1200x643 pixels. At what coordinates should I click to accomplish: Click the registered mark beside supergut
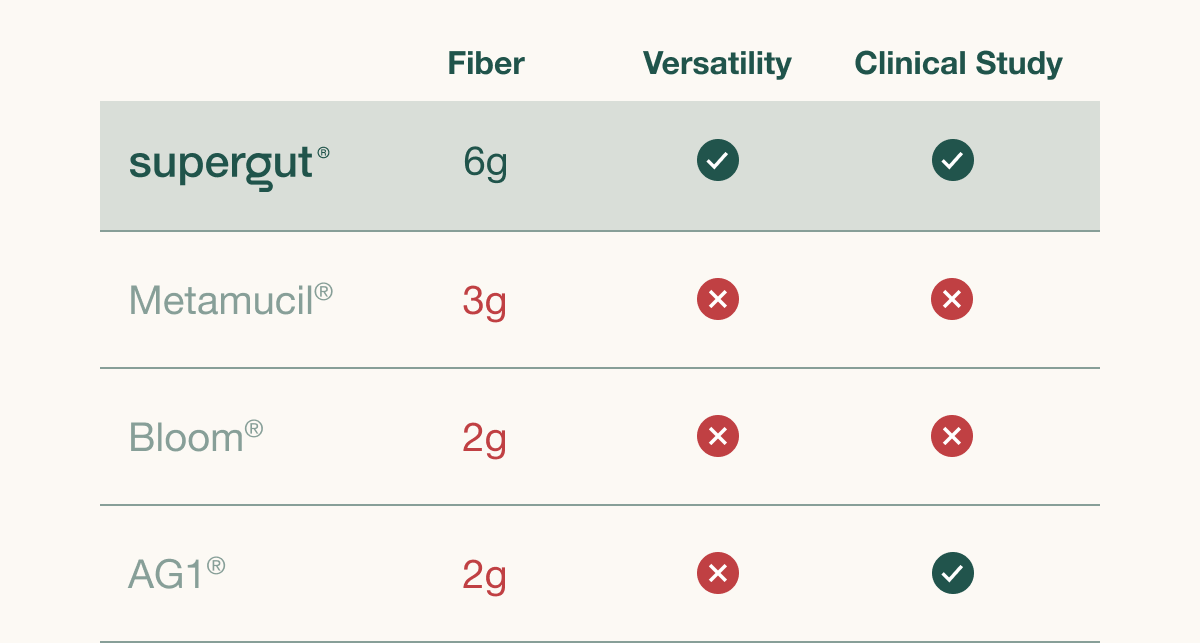[323, 153]
